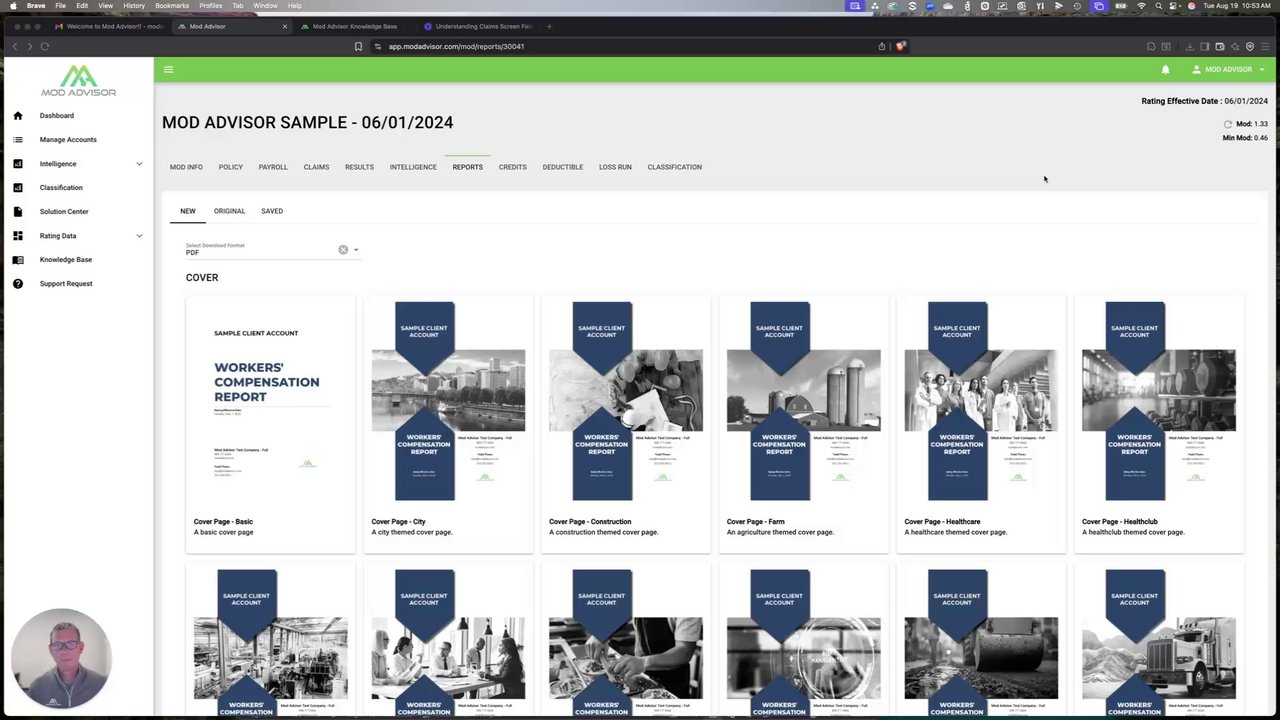The image size is (1280, 720).
Task: Choose the Cover Page - Farm thumbnail
Action: [x=803, y=401]
